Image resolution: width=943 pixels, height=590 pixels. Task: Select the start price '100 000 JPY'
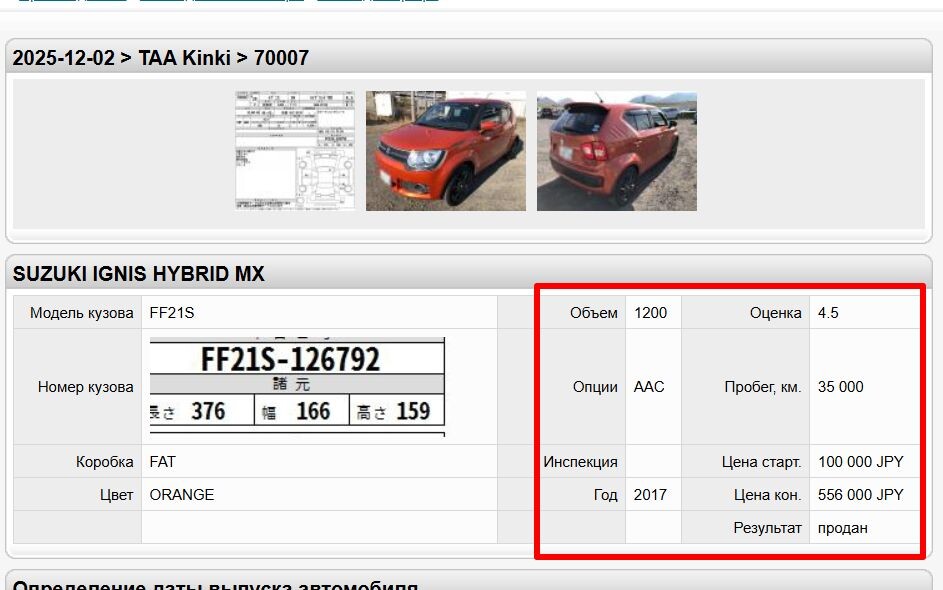coord(861,462)
